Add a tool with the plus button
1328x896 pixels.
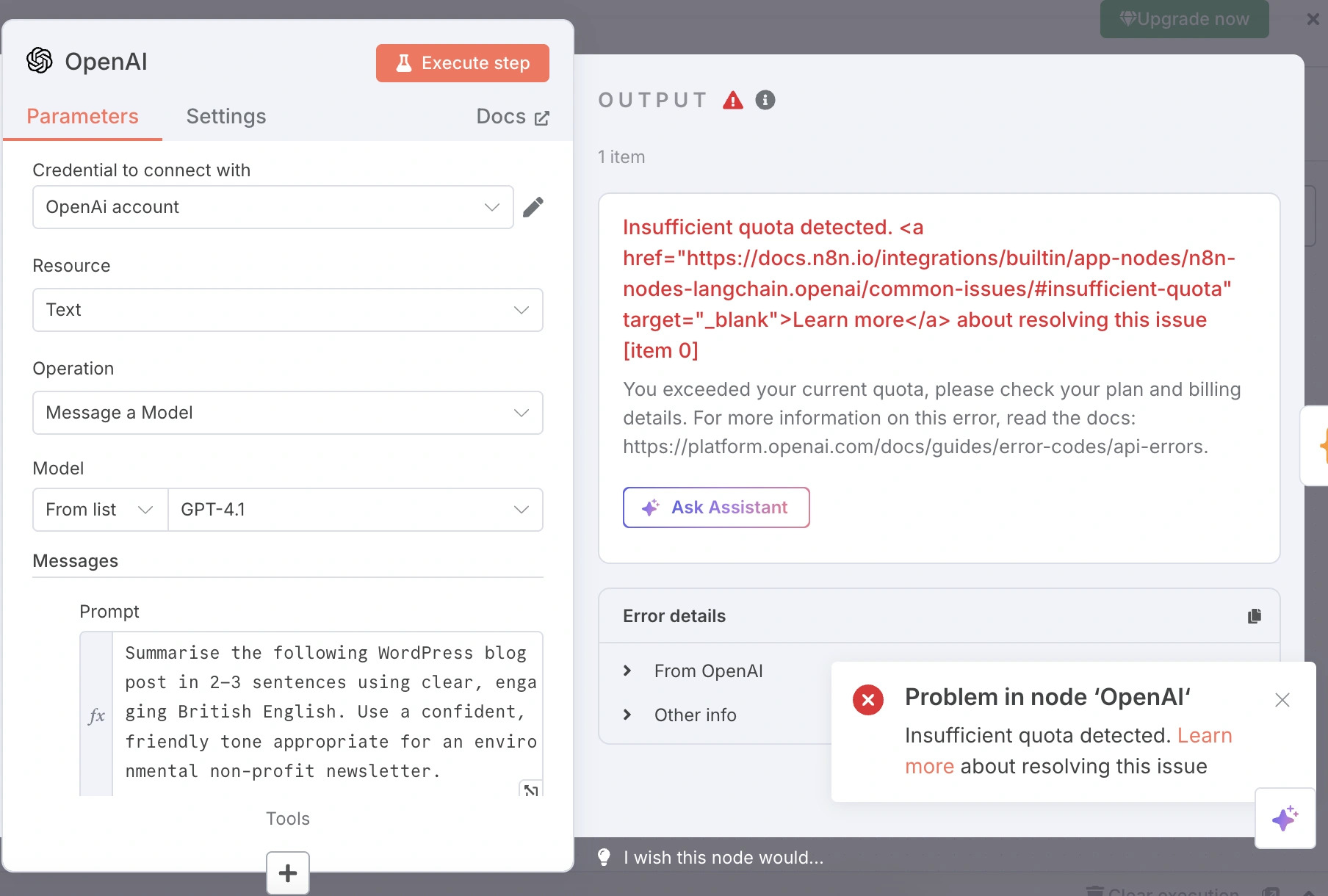tap(288, 872)
